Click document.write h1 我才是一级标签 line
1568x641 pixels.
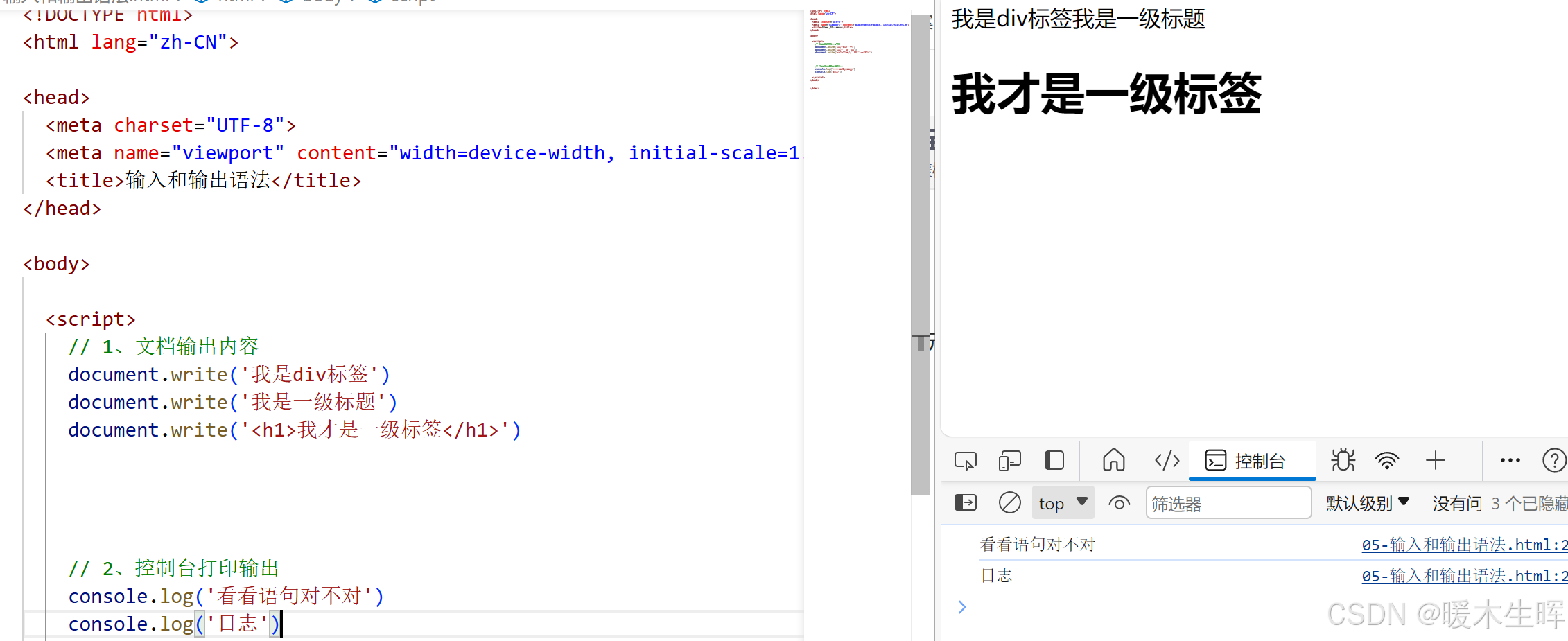tap(295, 430)
